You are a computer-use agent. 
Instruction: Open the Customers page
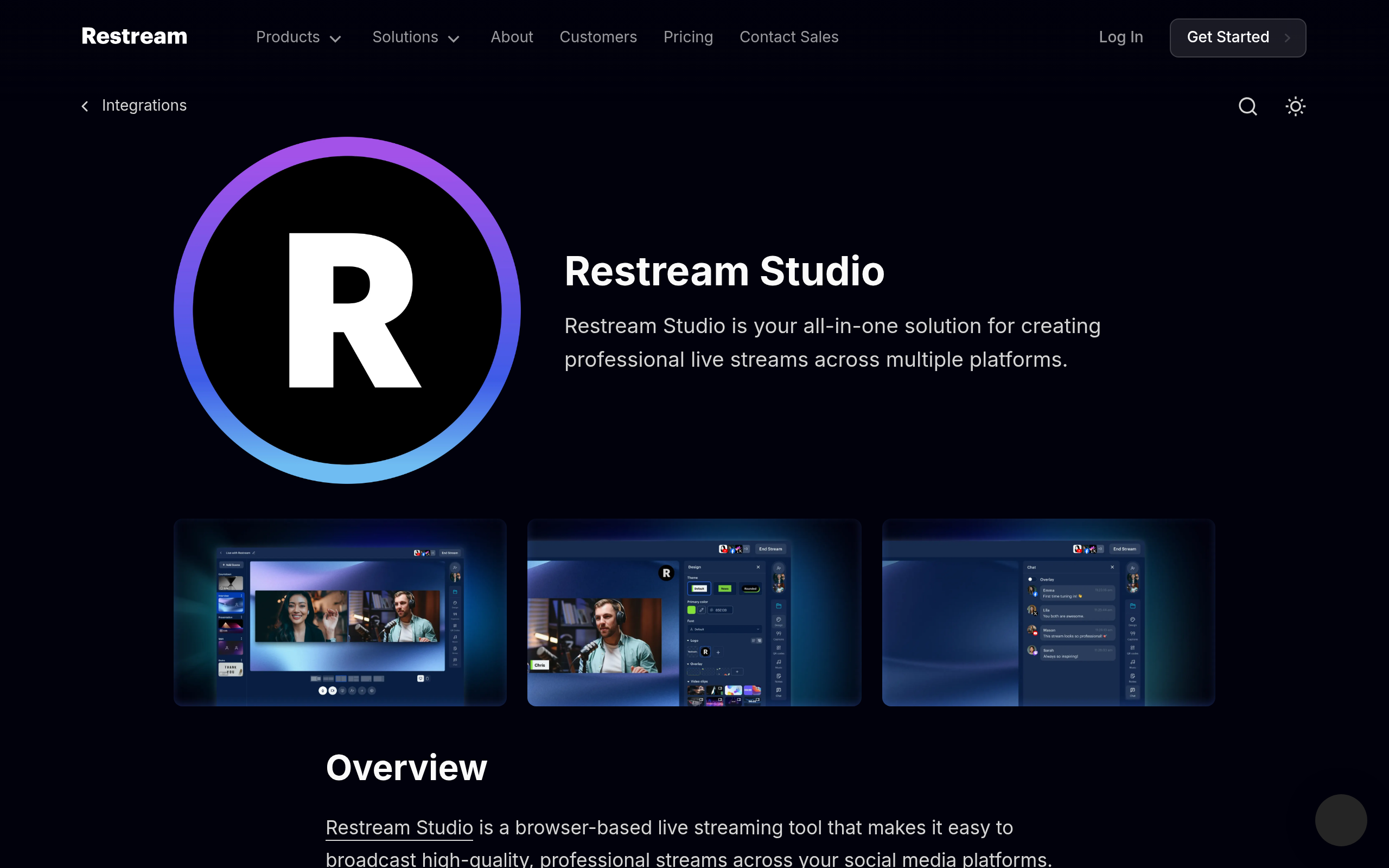[x=598, y=37]
